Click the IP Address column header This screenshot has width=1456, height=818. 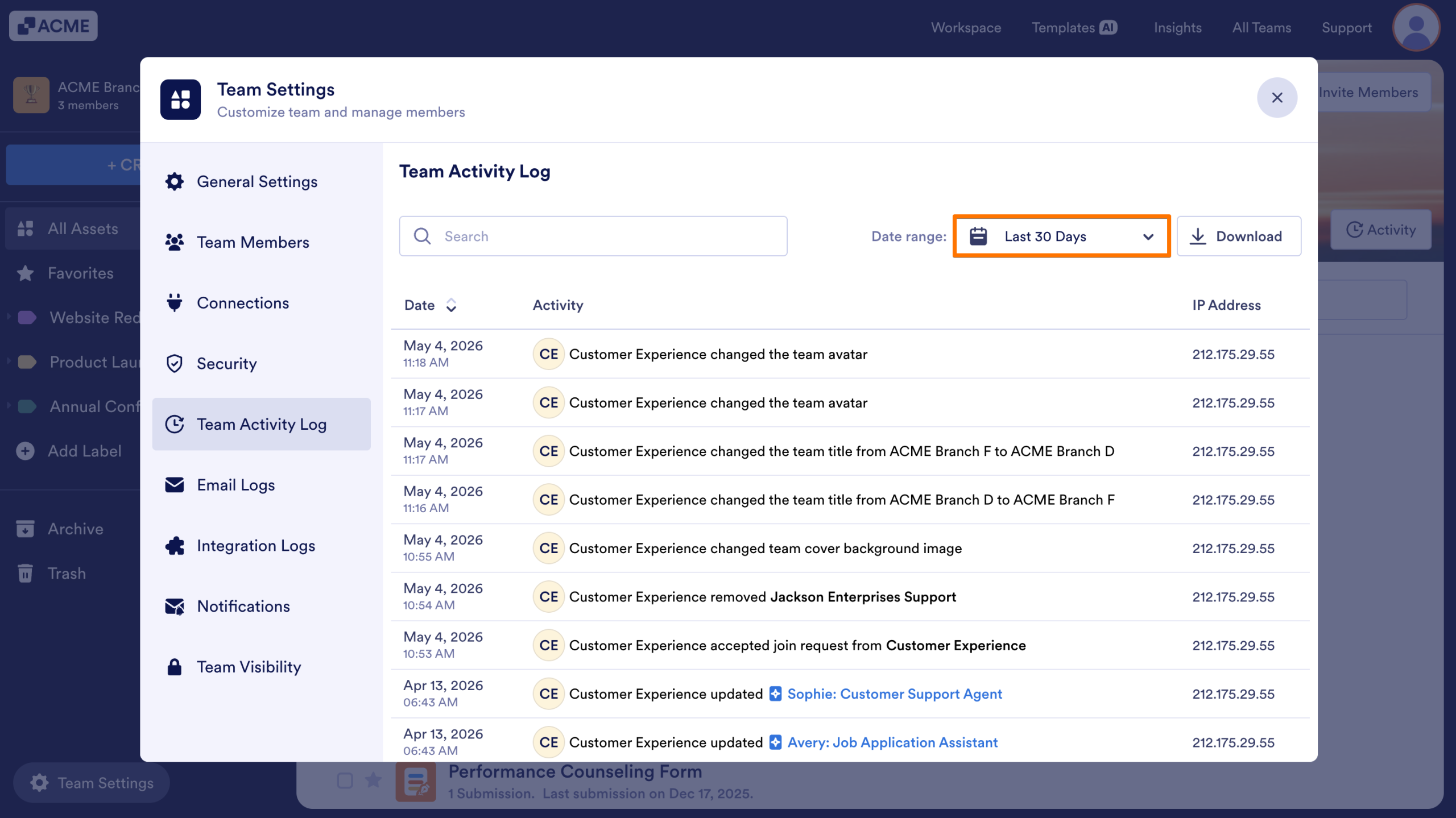[x=1226, y=305]
